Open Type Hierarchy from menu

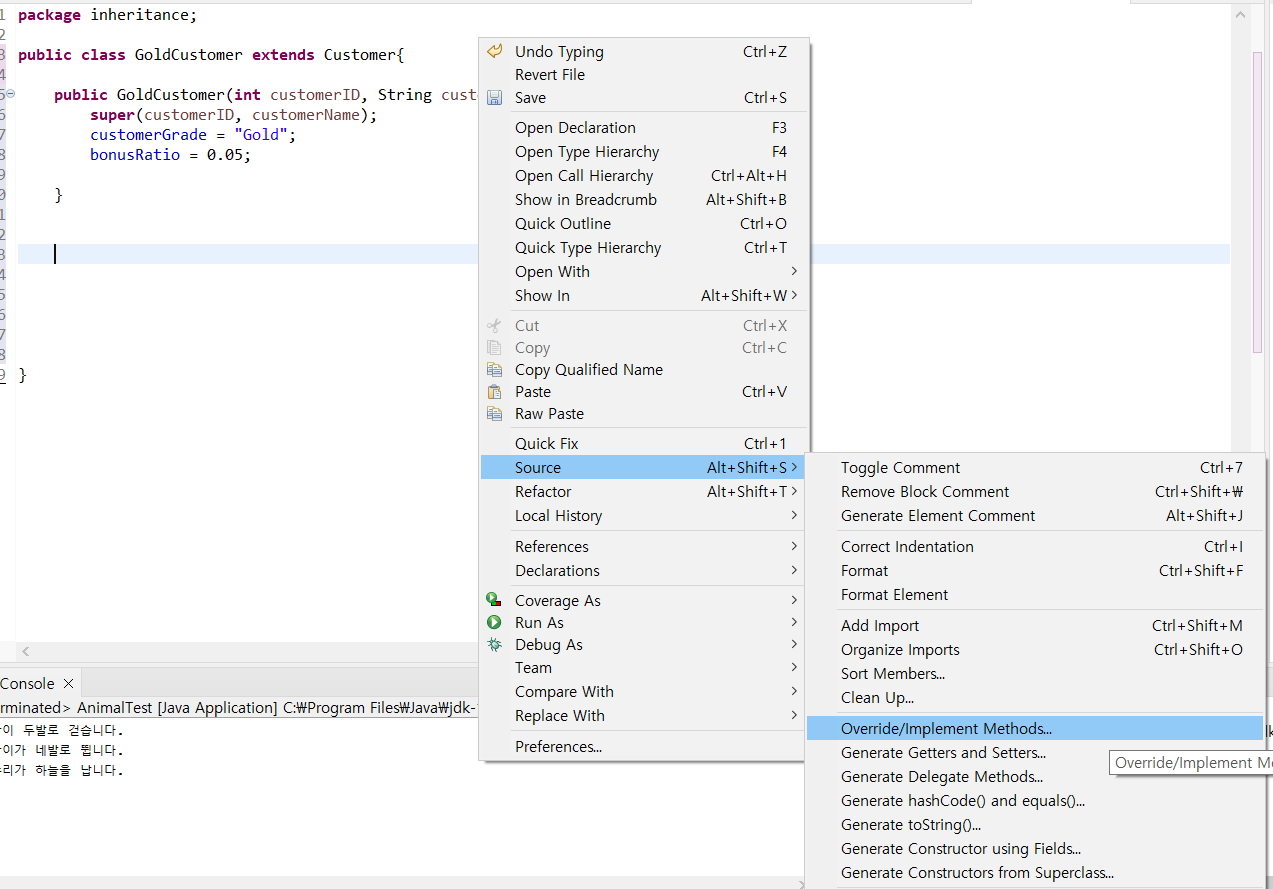[642, 152]
